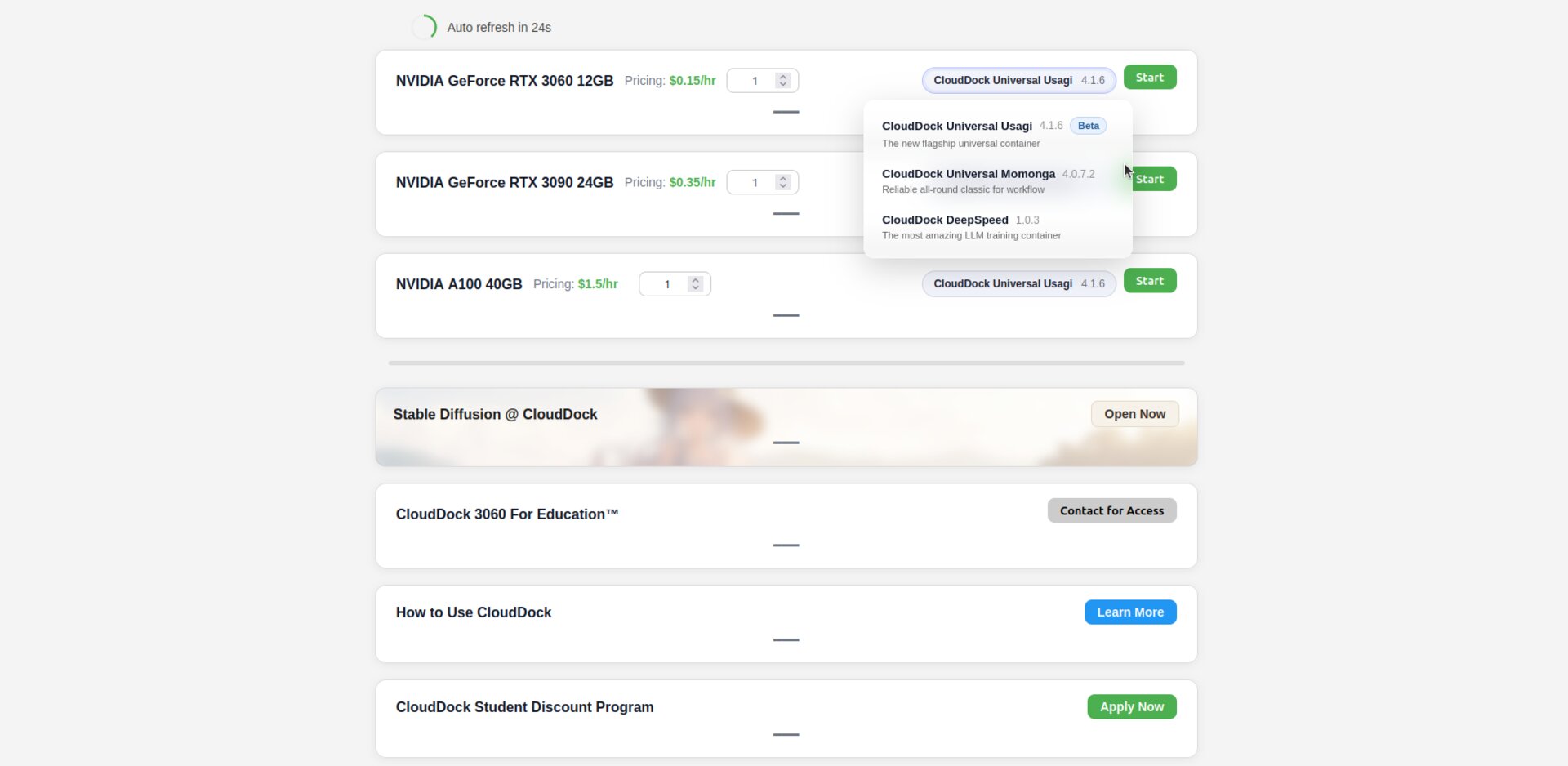Image resolution: width=1568 pixels, height=766 pixels.
Task: Open Learn More for How to Use CloudDock
Action: 1129,612
